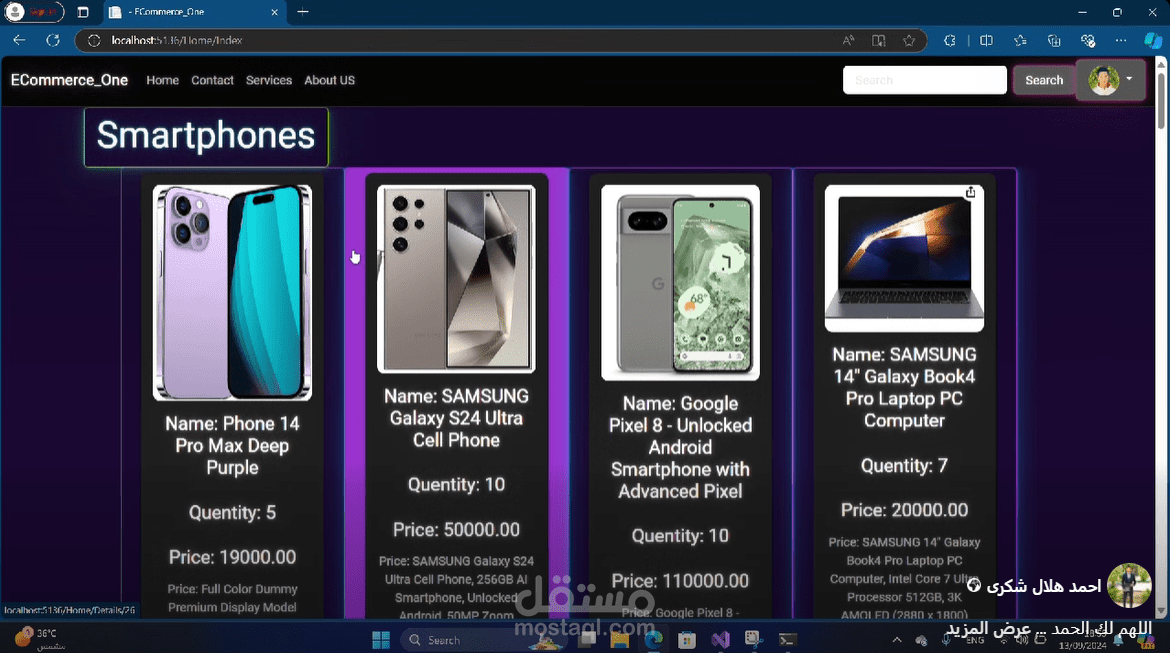This screenshot has height=653, width=1170.
Task: Expand the user avatar dropdown
Action: point(1110,79)
